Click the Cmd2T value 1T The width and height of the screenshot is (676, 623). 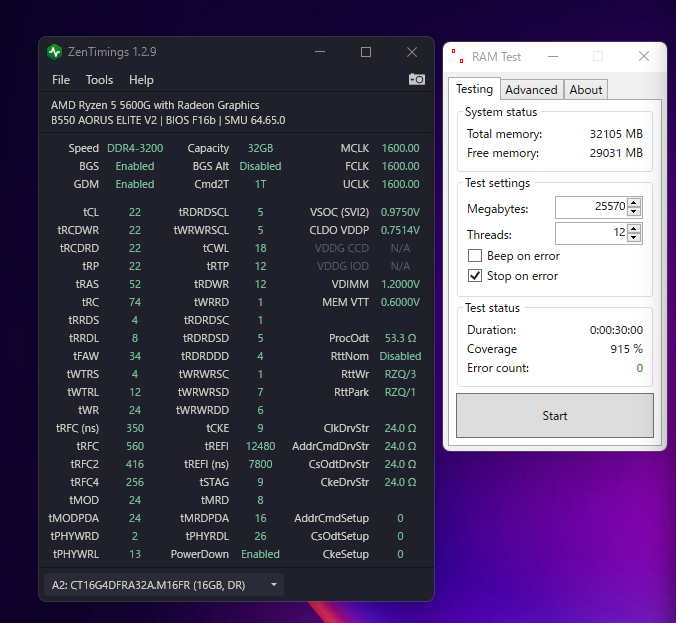260,185
